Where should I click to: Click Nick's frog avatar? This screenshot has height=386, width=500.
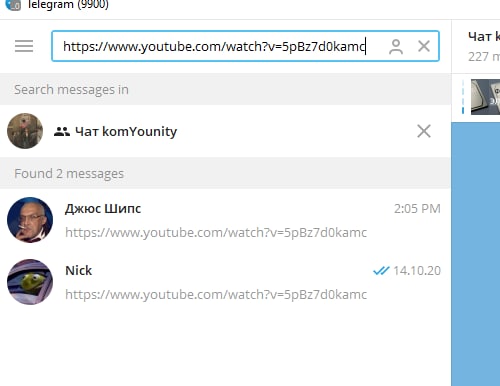[x=30, y=282]
